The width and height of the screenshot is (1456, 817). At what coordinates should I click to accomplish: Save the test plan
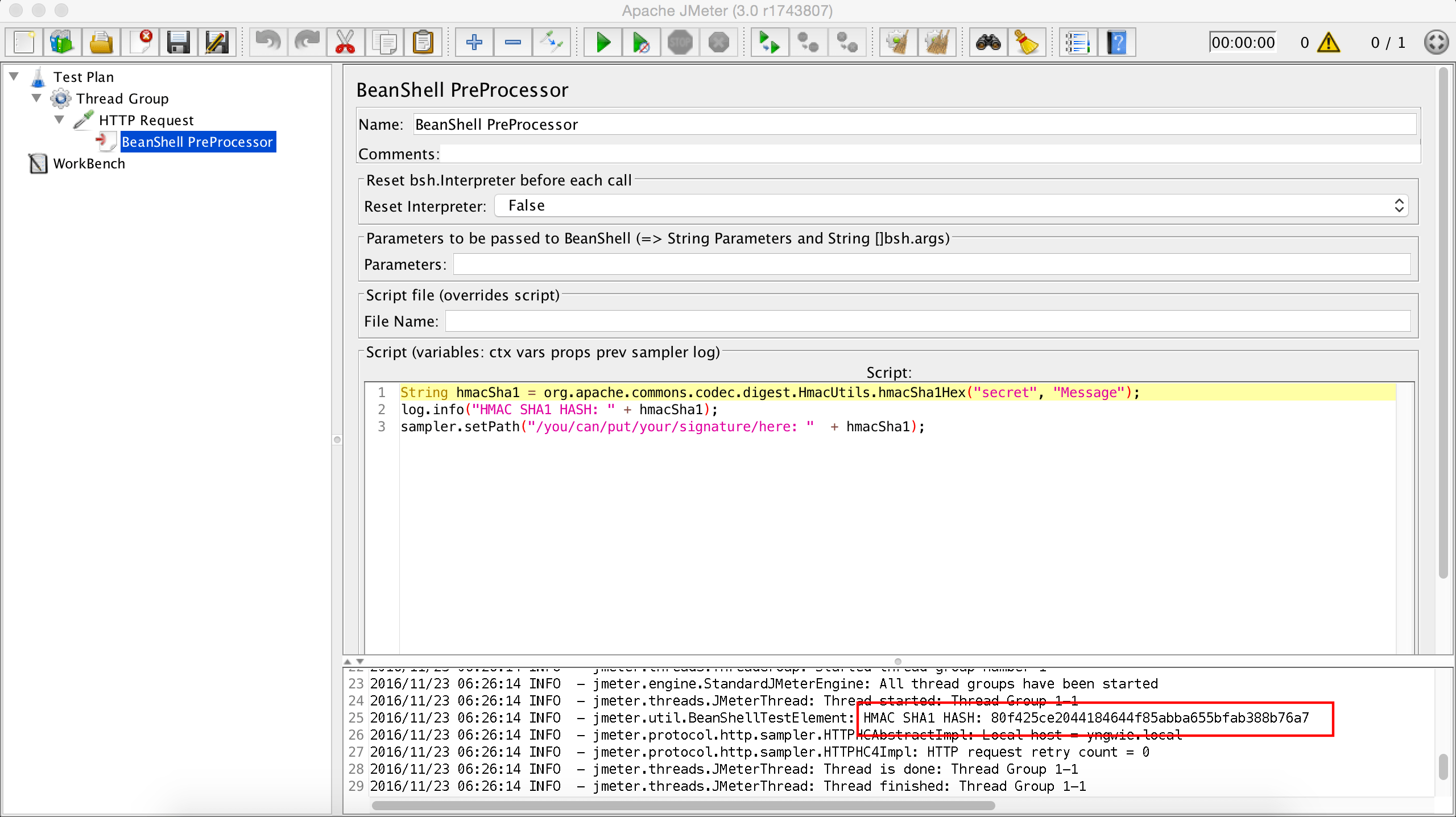[x=178, y=42]
